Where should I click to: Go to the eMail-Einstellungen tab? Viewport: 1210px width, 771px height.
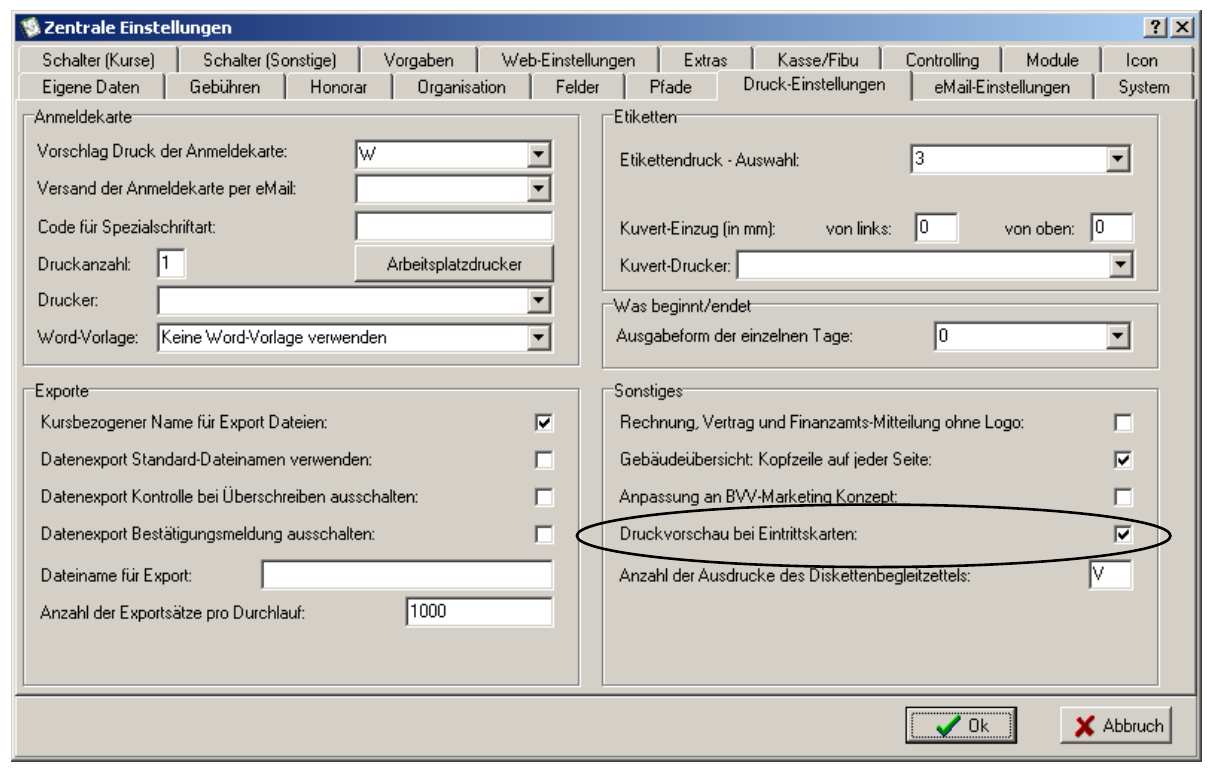point(1001,87)
